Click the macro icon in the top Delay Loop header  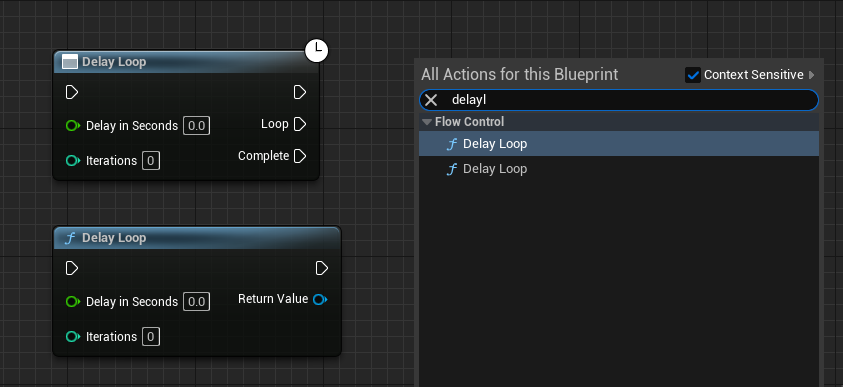(70, 62)
